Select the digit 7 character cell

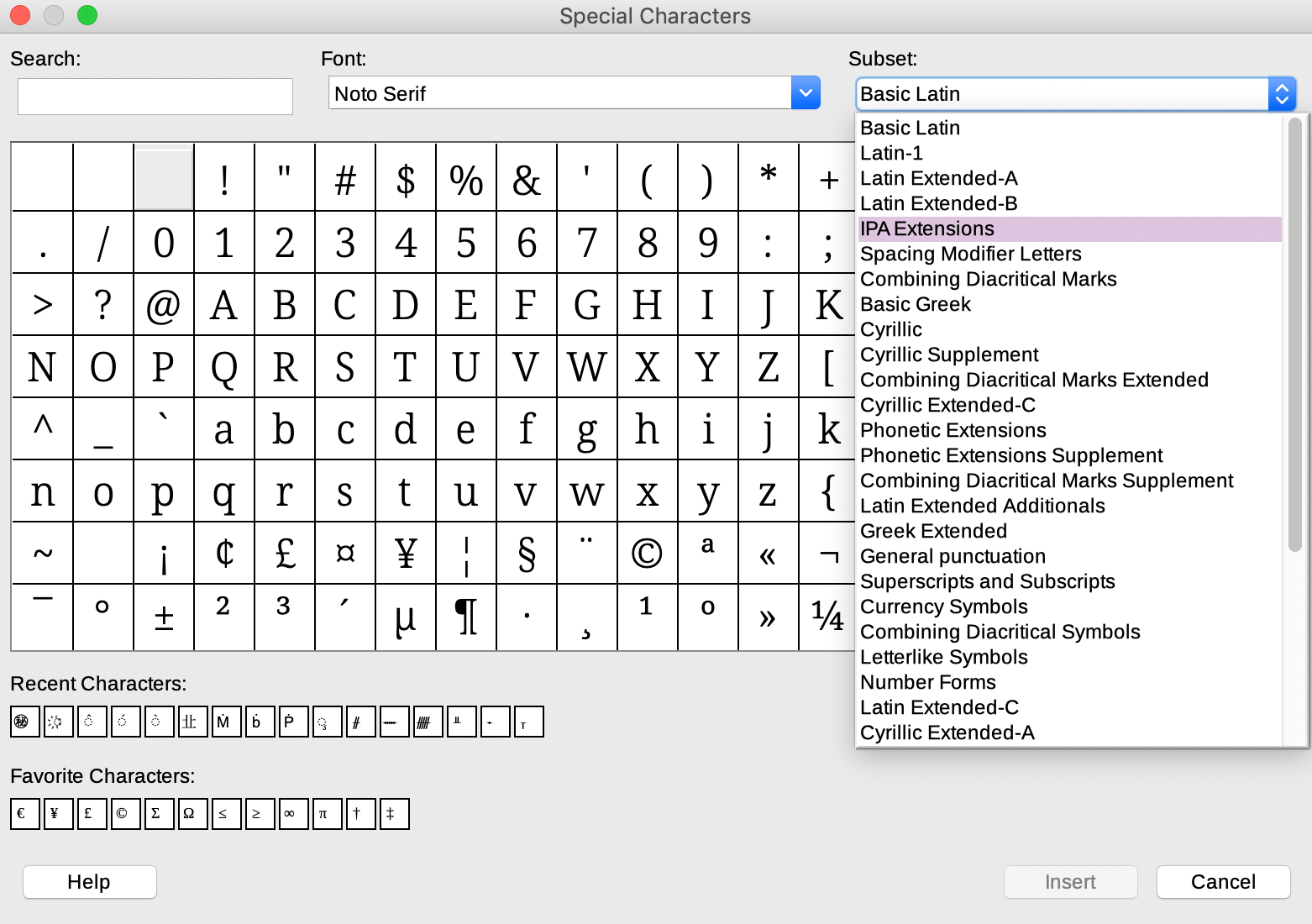(587, 243)
